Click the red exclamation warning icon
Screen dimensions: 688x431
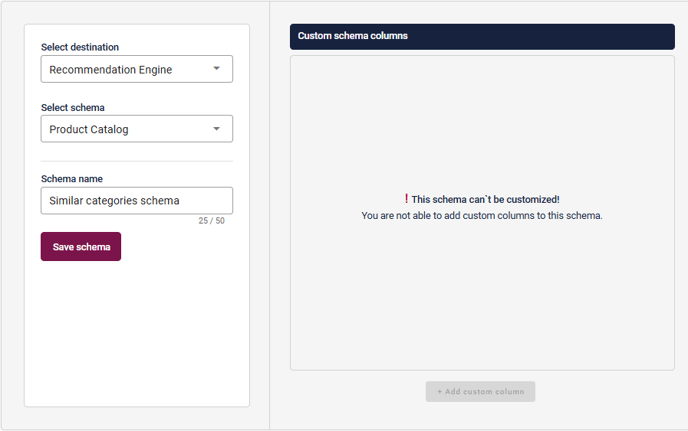(x=406, y=199)
